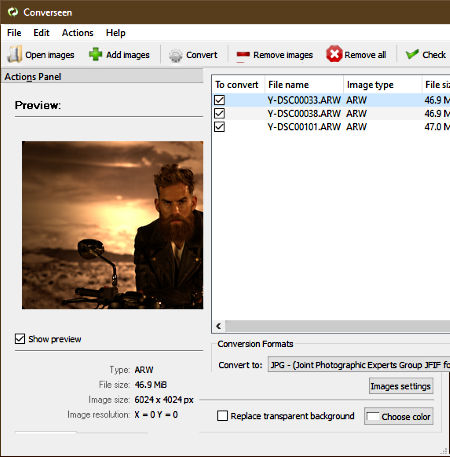
Task: Click the Remove images toolbar label
Action: pyautogui.click(x=283, y=55)
